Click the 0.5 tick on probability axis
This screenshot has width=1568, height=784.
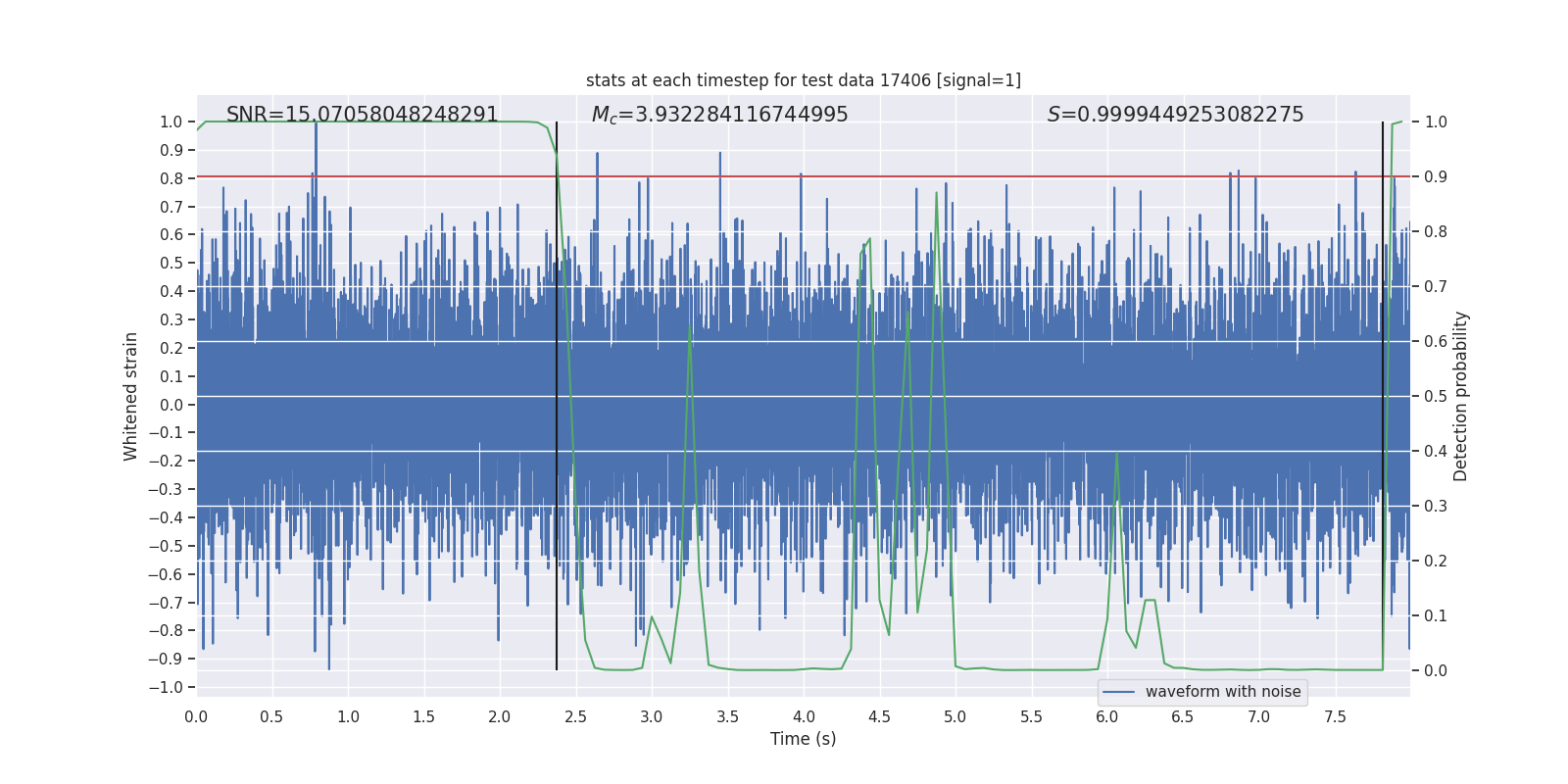1436,396
